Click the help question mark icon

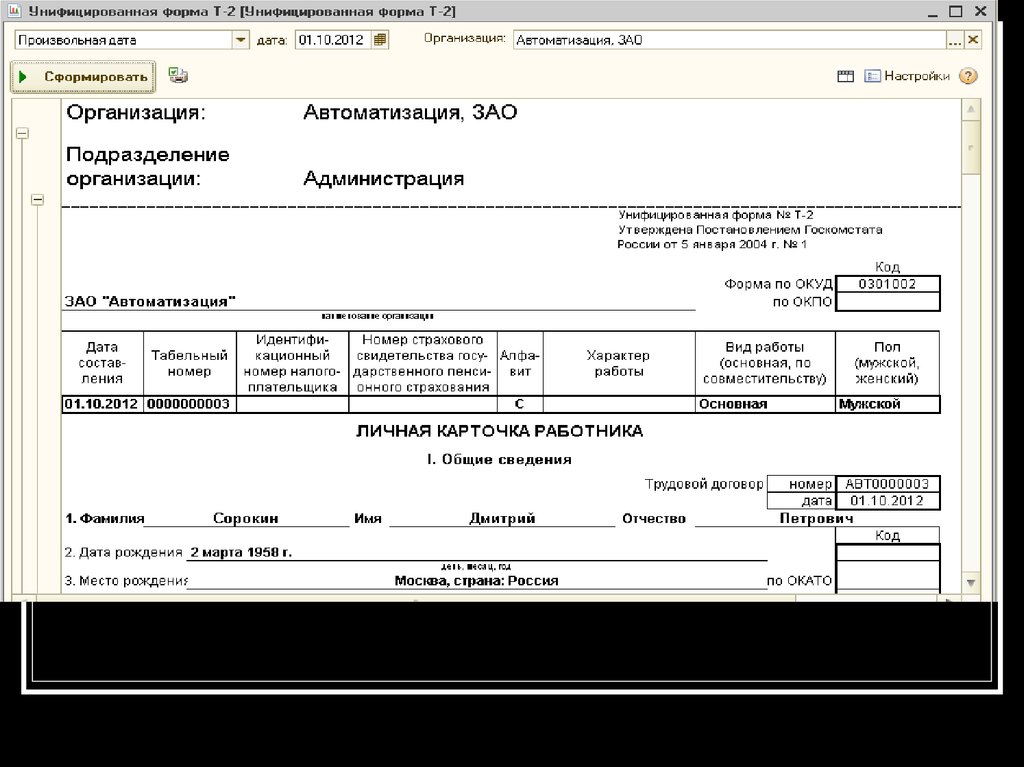pos(967,76)
